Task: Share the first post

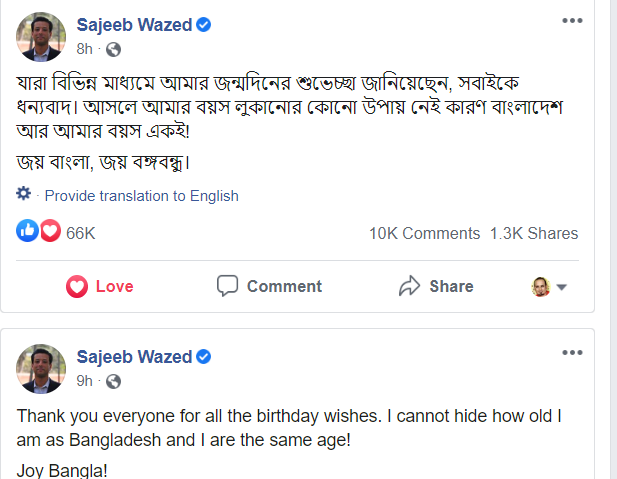Action: coord(436,286)
